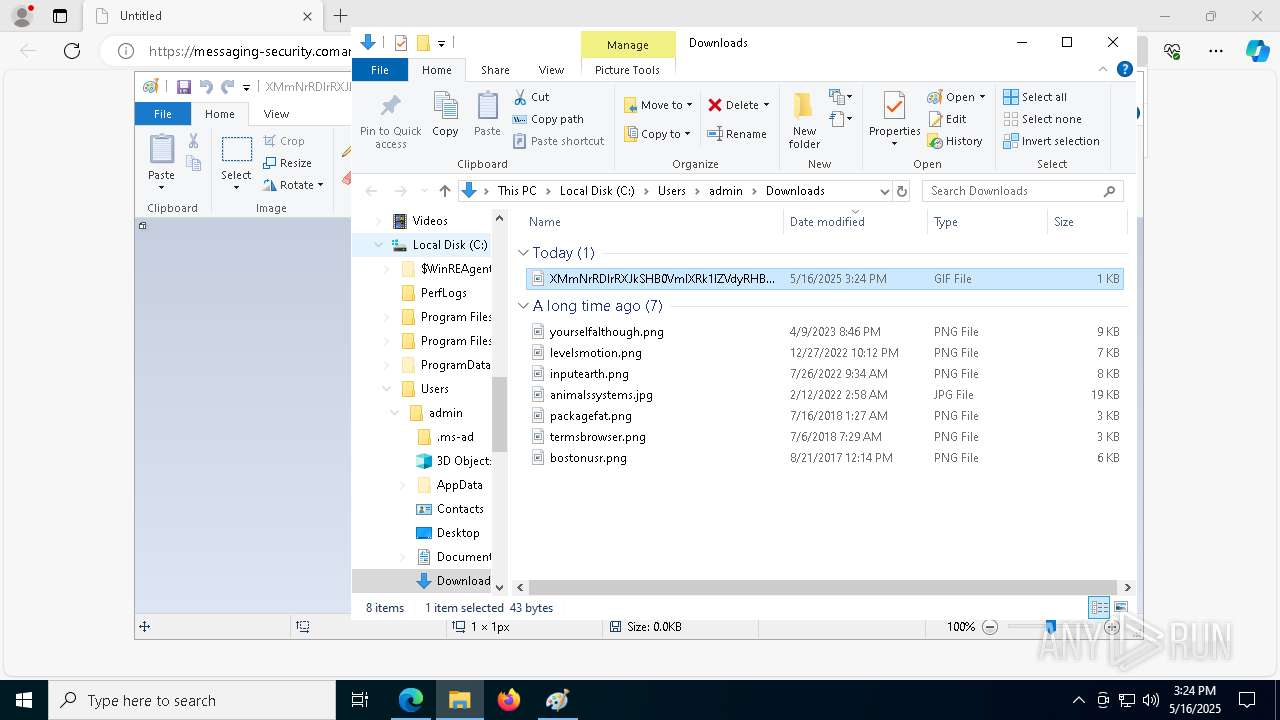This screenshot has width=1280, height=720.
Task: Click Crop in Paint ribbon
Action: 284,141
